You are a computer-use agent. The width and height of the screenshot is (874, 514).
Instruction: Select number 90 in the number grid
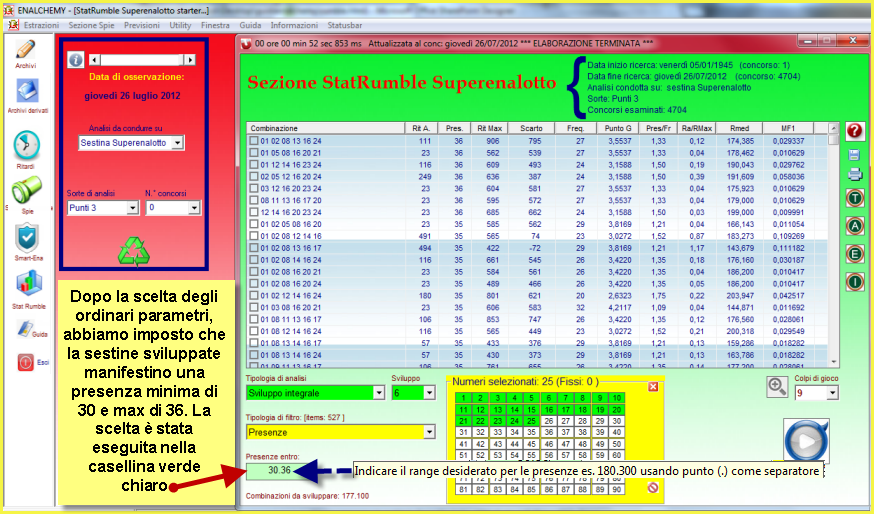click(x=616, y=489)
